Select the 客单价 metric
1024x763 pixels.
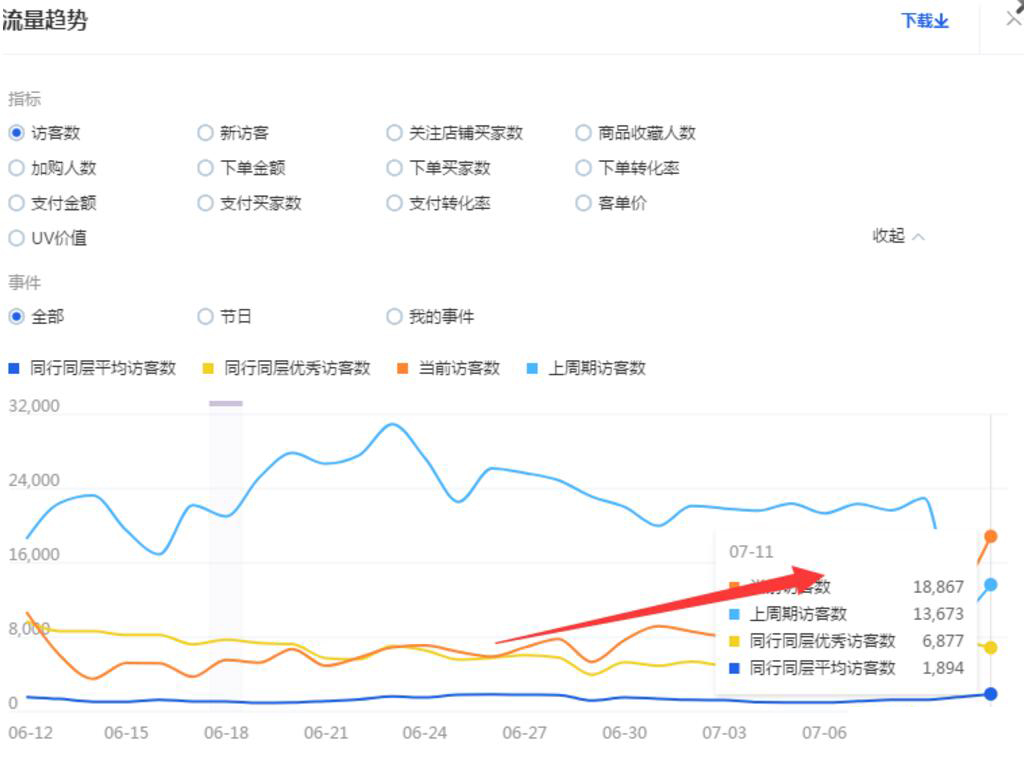pos(583,203)
